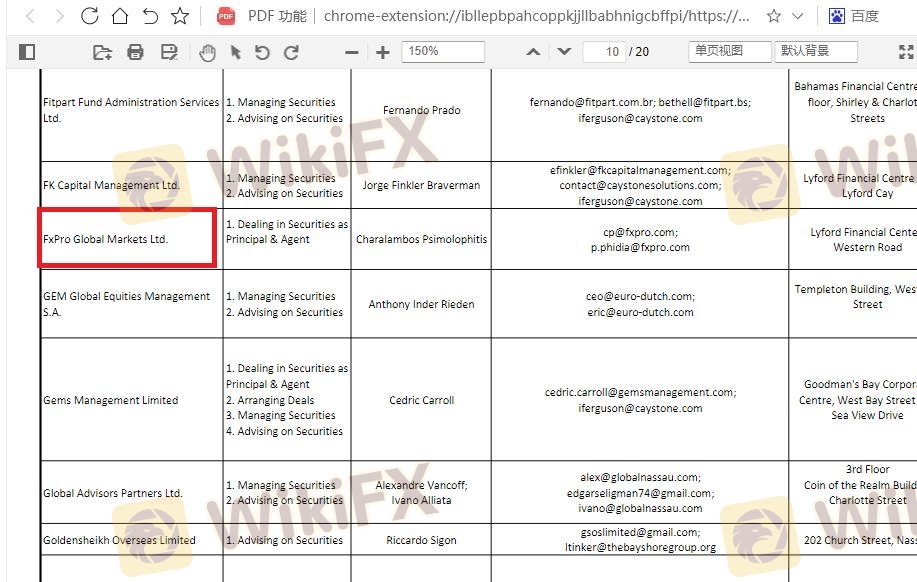The width and height of the screenshot is (917, 582).
Task: Click 'Western Road' address text
Action: point(867,247)
